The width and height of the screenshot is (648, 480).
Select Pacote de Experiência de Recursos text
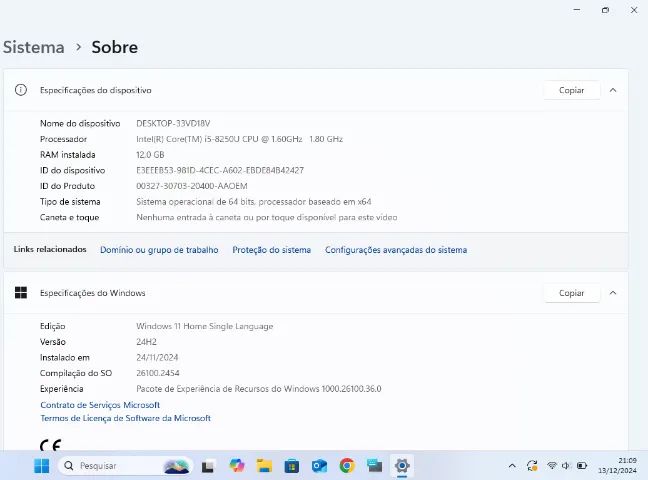pyautogui.click(x=259, y=389)
